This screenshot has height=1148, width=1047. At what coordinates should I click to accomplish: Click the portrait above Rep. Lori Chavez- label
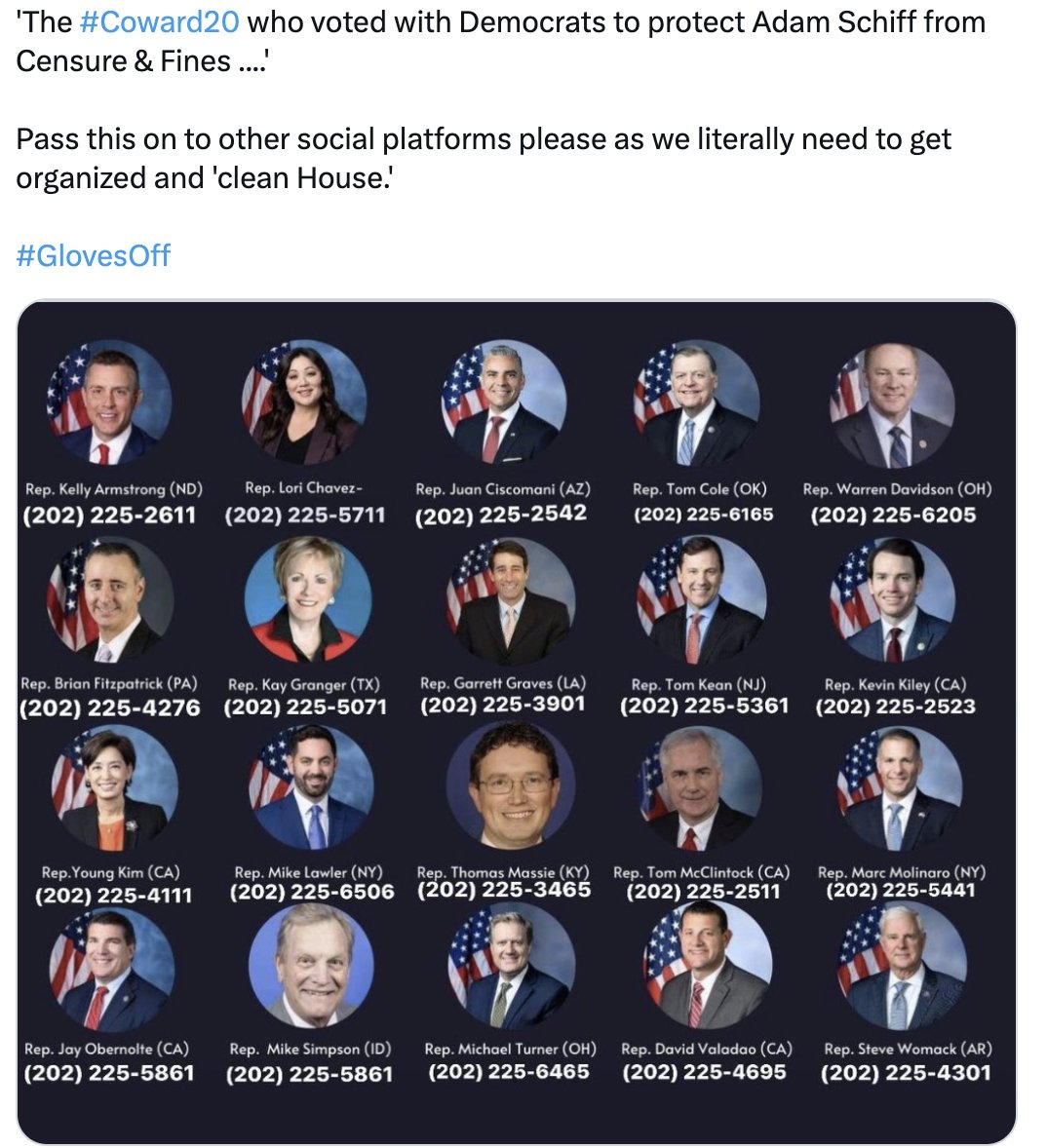303,403
